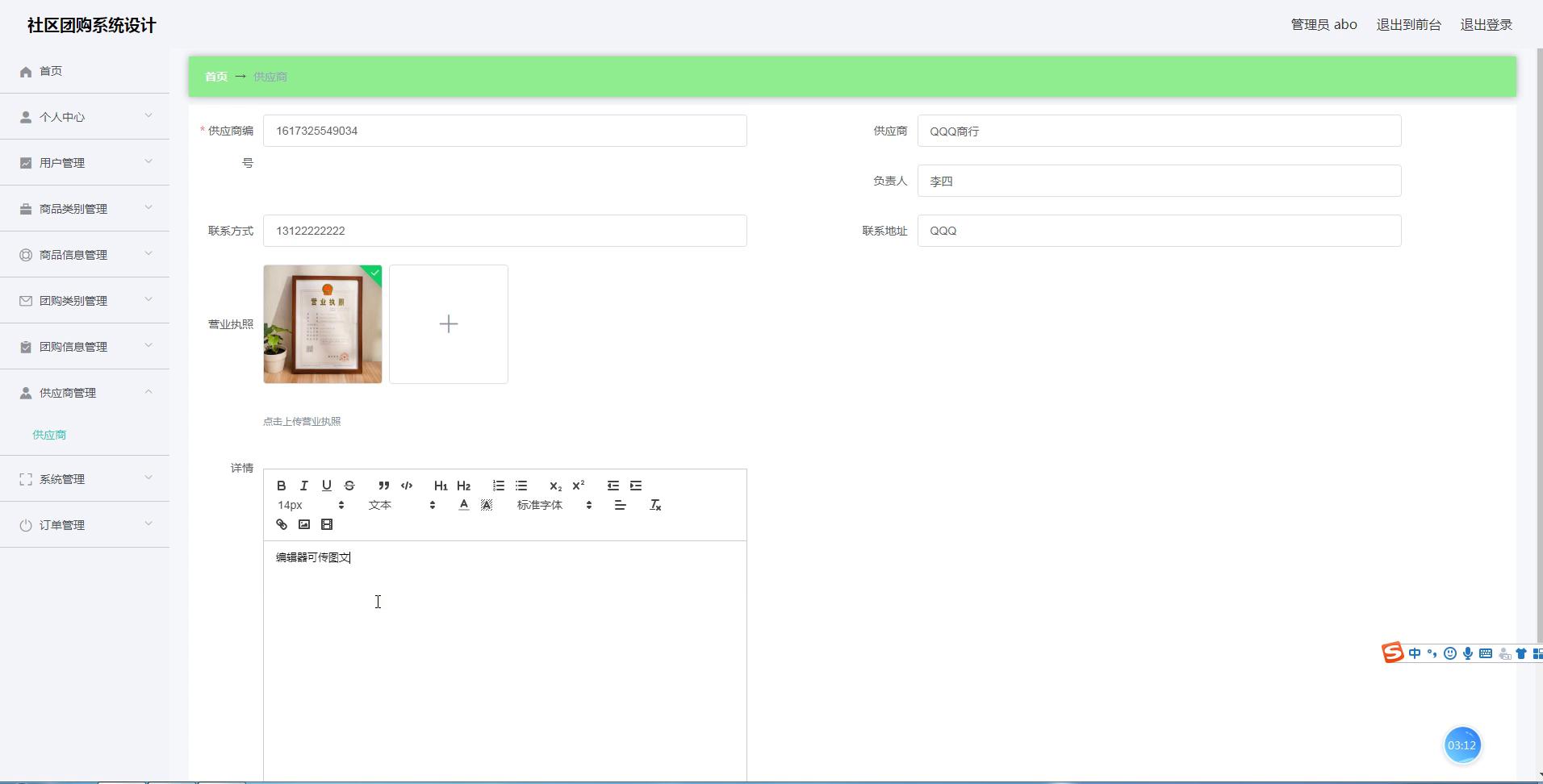
Task: Toggle strikethrough formatting
Action: [349, 486]
